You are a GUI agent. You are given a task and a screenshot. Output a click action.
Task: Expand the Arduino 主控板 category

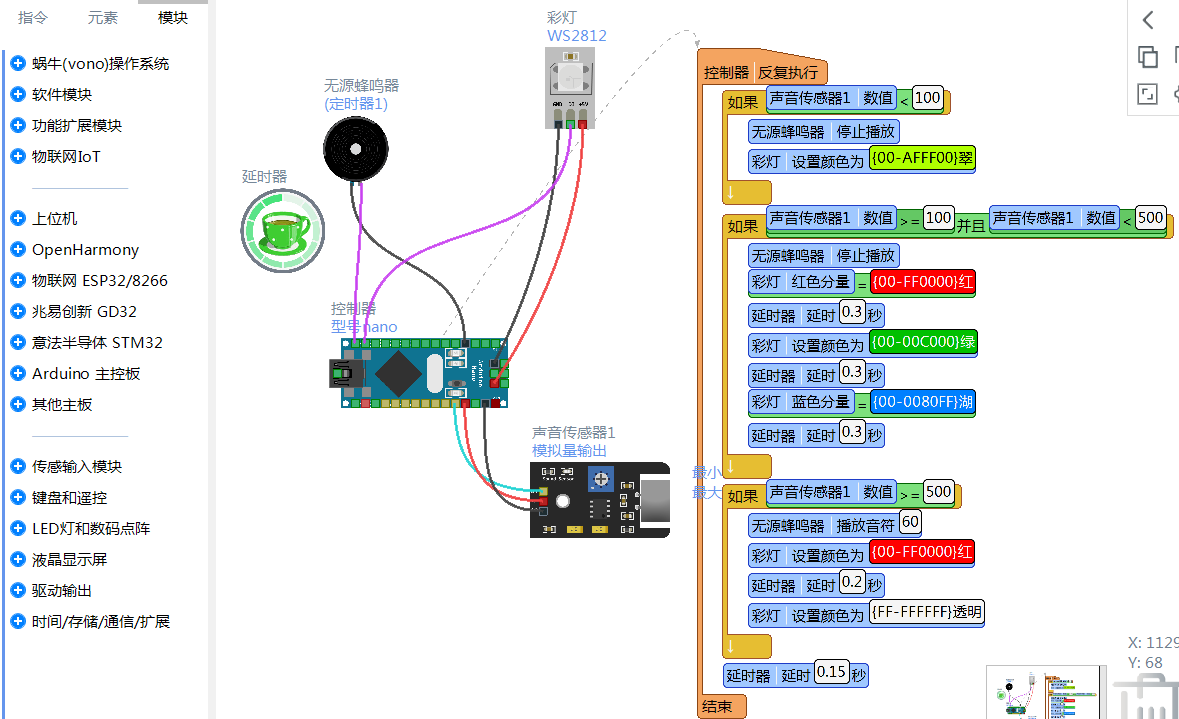click(x=85, y=373)
